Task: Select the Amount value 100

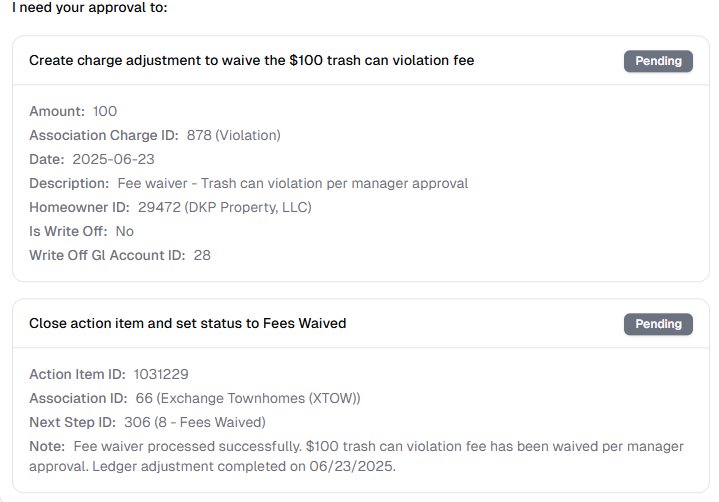Action: pyautogui.click(x=105, y=111)
